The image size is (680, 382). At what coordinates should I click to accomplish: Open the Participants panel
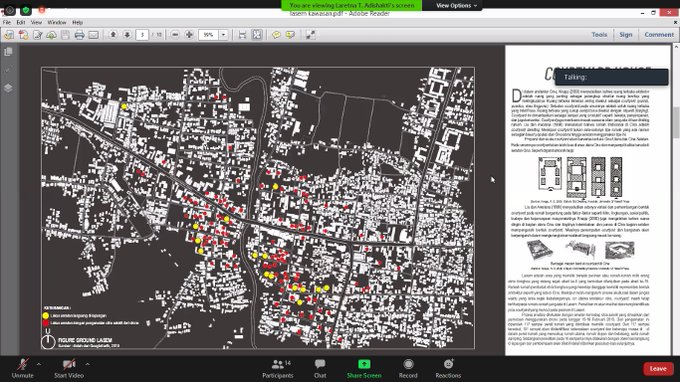[278, 369]
